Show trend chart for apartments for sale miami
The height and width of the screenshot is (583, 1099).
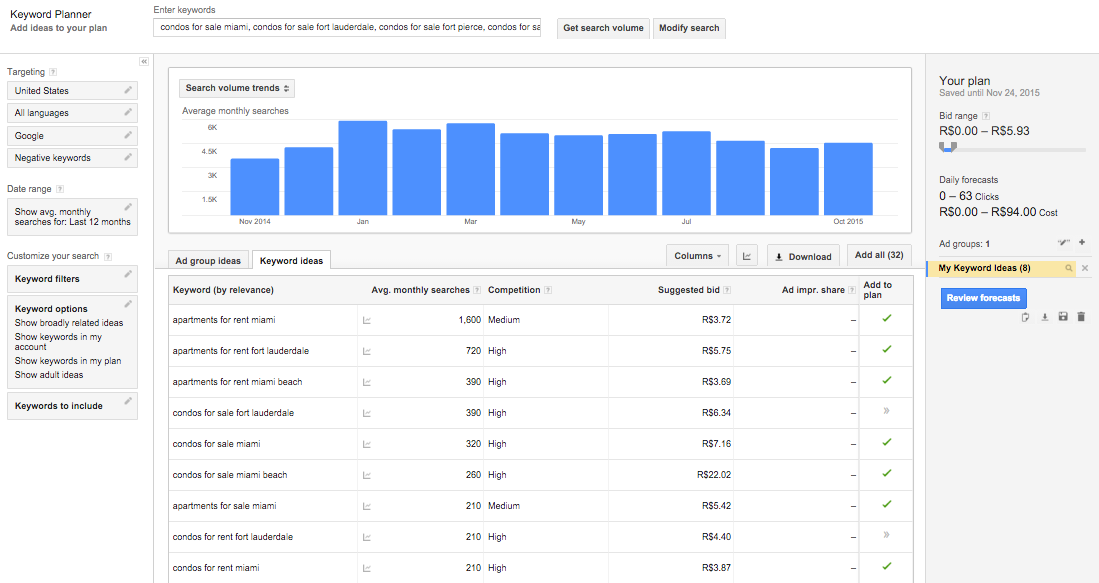pyautogui.click(x=367, y=506)
